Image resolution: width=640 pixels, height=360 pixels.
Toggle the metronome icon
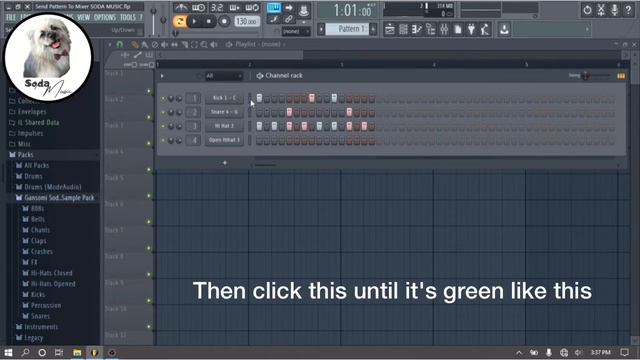[180, 7]
